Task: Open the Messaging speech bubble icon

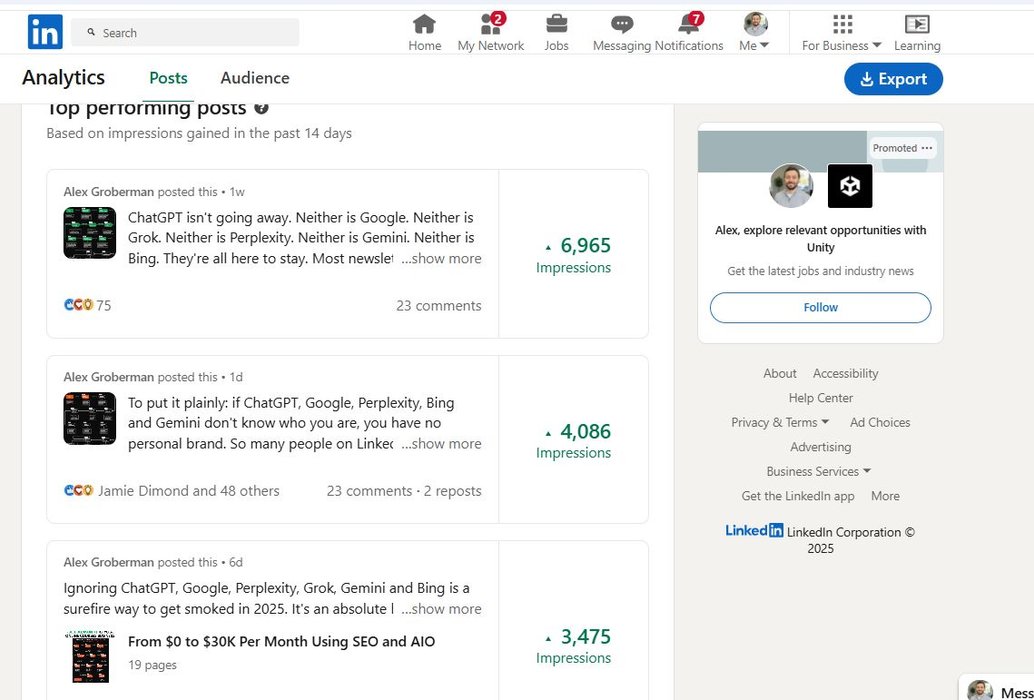Action: (622, 24)
